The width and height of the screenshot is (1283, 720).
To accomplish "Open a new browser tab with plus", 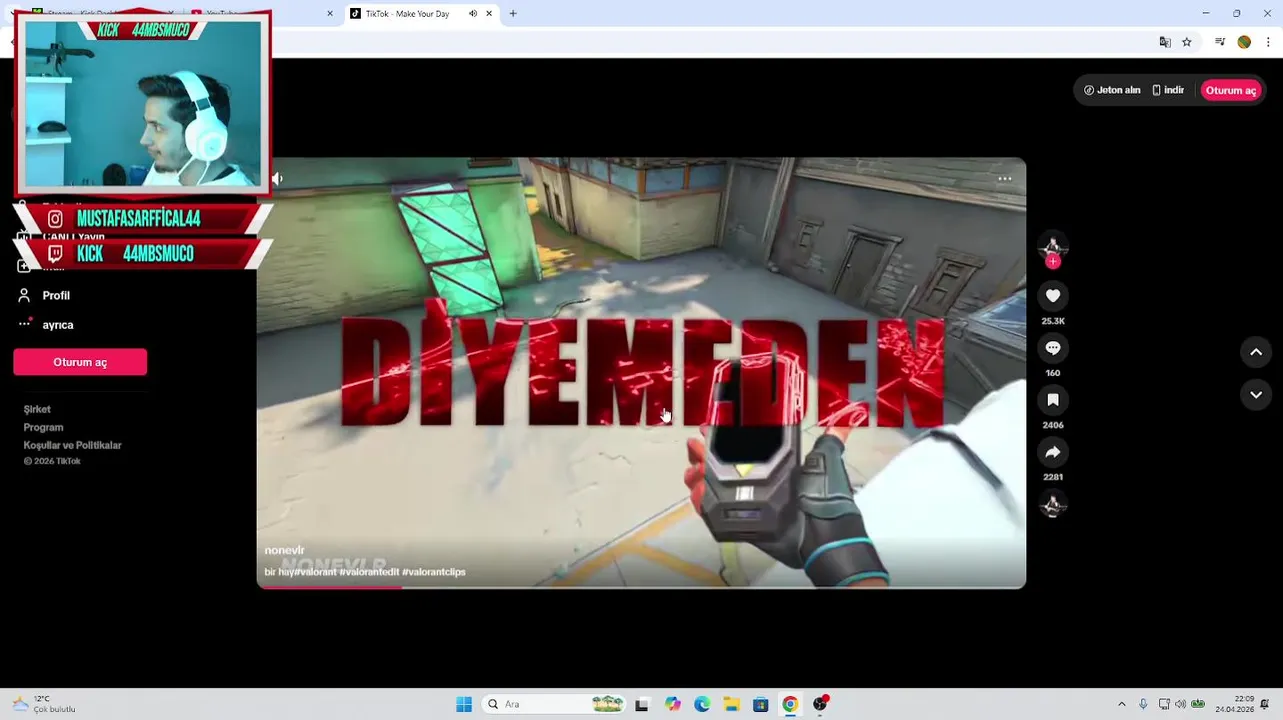I will pos(513,14).
